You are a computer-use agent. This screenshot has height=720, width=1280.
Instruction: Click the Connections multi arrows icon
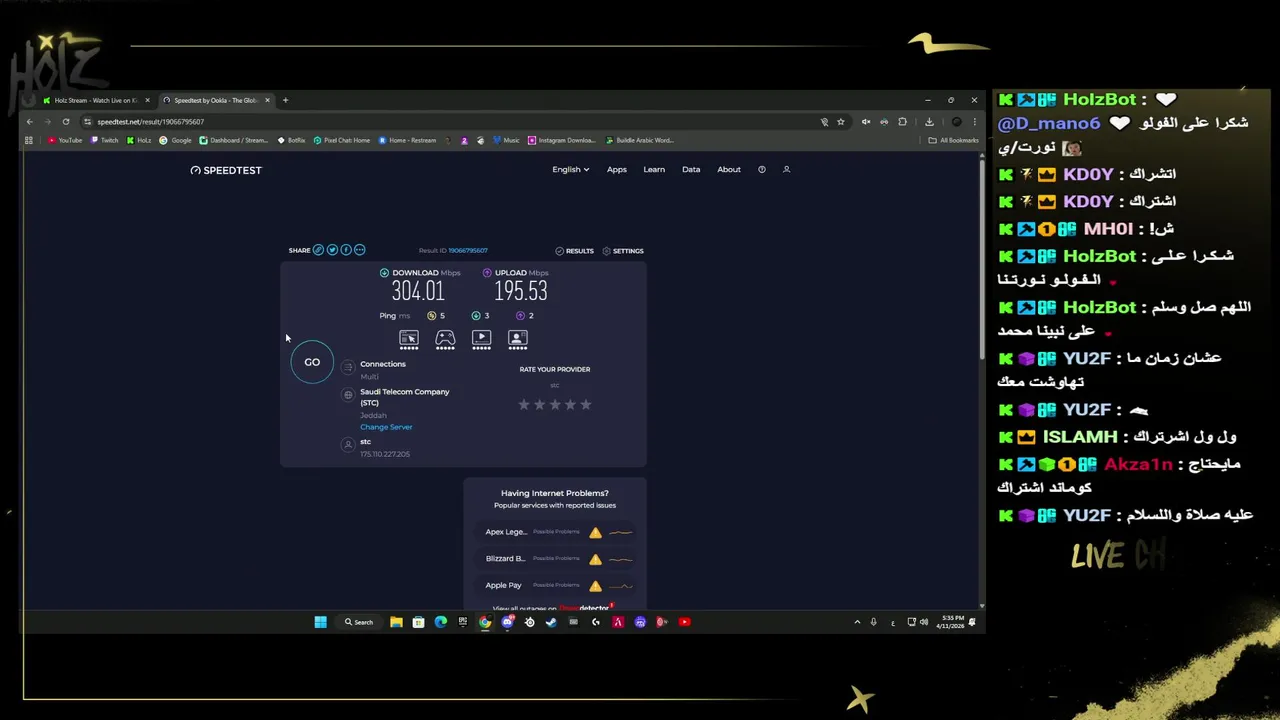coord(348,368)
